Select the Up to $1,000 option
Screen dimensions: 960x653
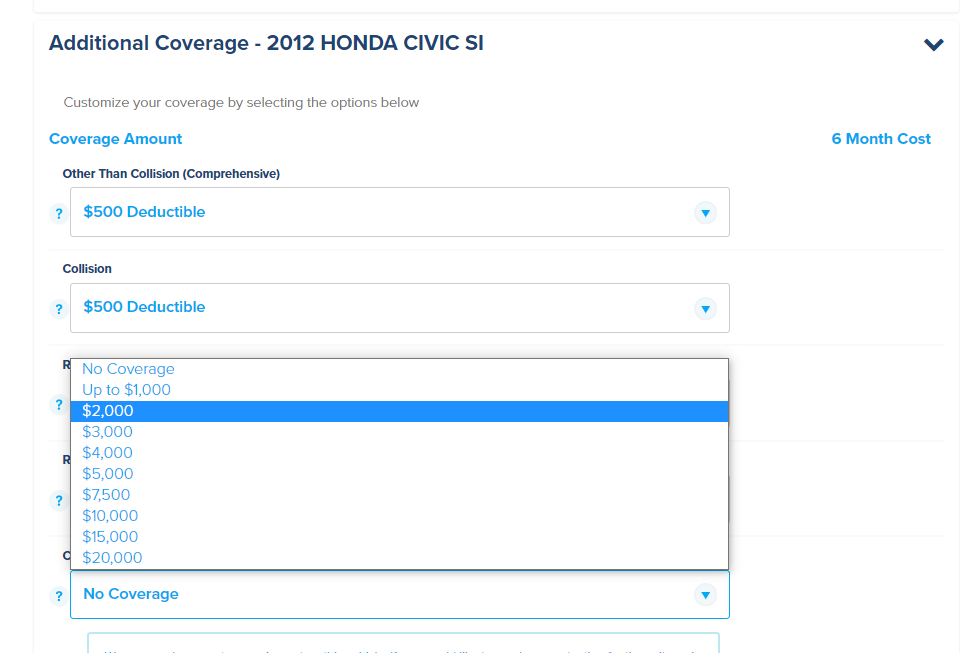(x=399, y=390)
